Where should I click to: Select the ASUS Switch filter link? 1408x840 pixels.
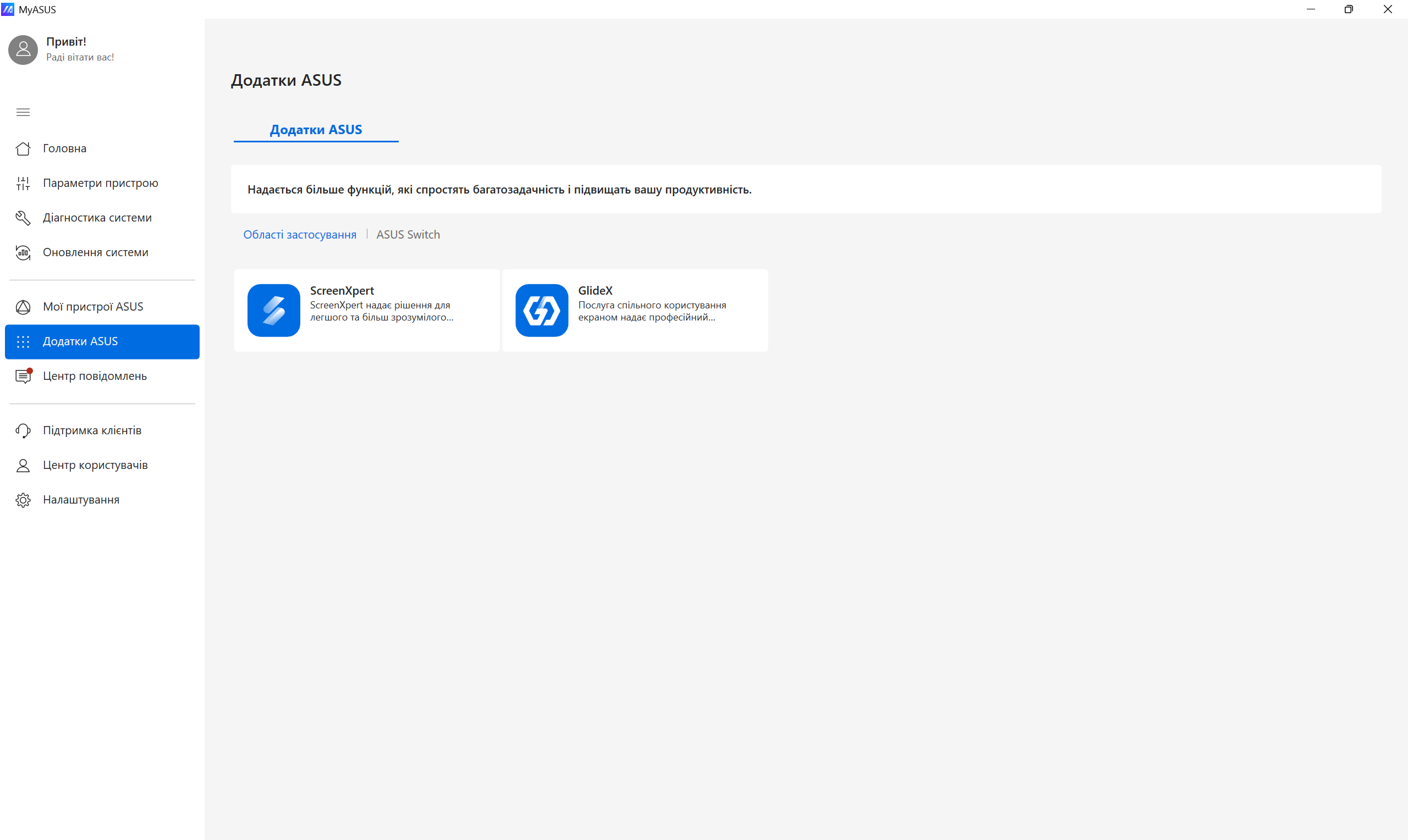[408, 234]
